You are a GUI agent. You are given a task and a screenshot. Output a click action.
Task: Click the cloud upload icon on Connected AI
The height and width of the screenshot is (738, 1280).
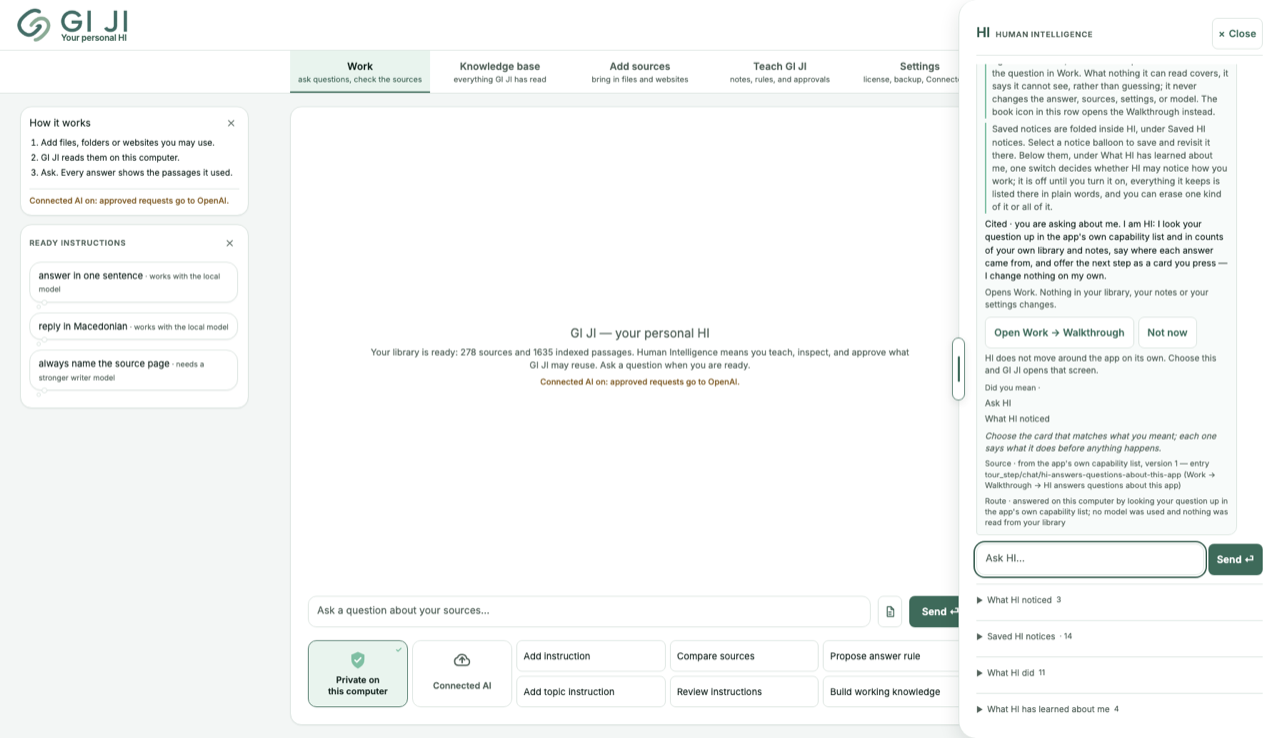tap(462, 660)
